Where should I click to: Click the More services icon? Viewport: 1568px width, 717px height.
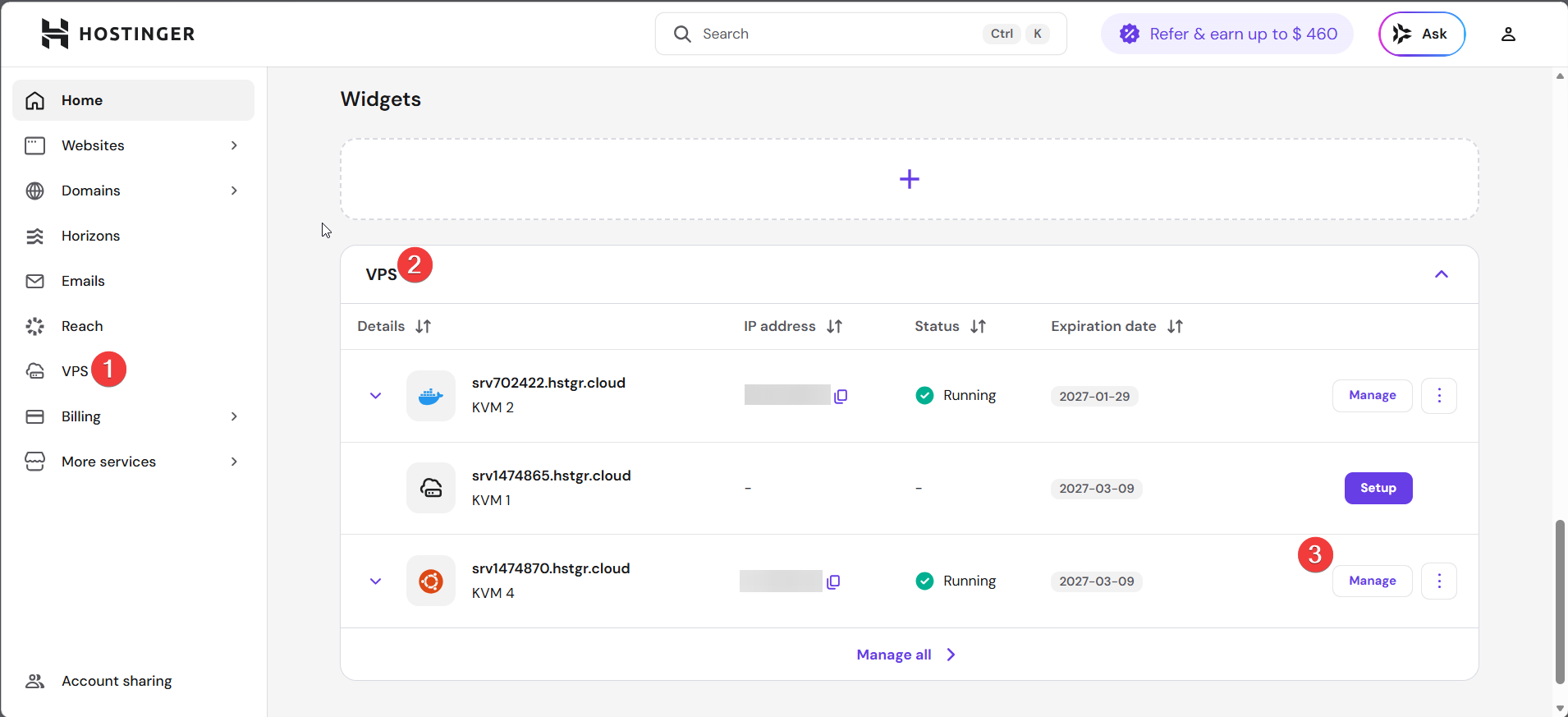coord(34,462)
